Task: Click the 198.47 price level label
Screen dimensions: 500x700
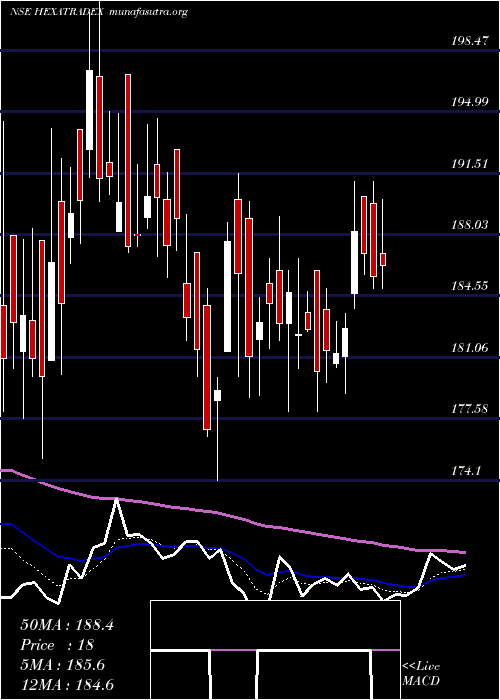Action: [470, 42]
